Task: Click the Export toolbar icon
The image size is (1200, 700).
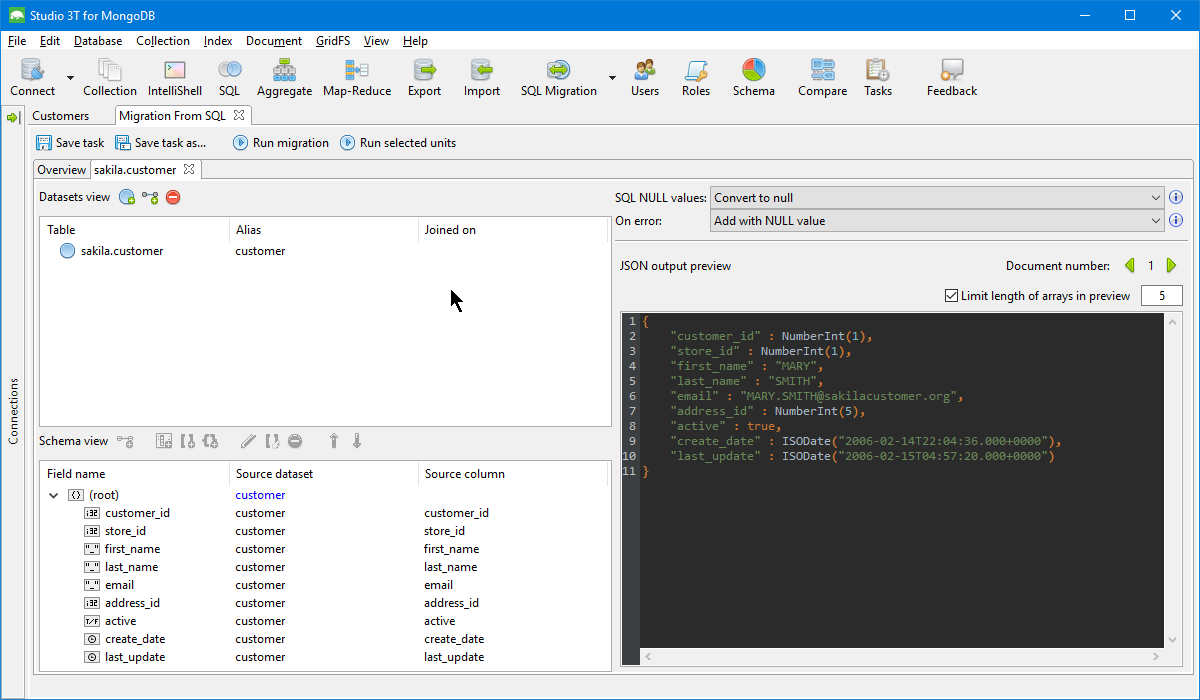Action: coord(424,70)
